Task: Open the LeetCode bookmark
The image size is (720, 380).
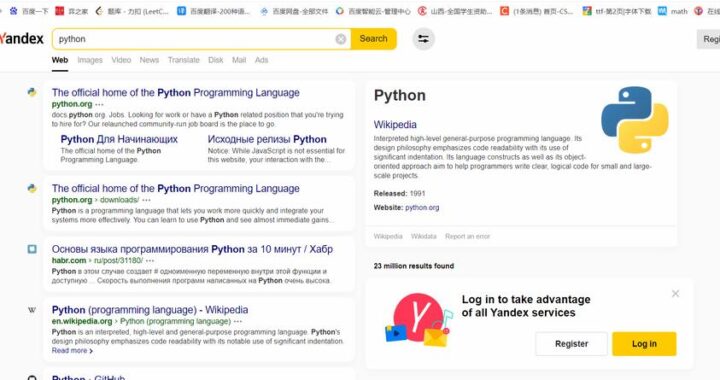Action: (132, 11)
